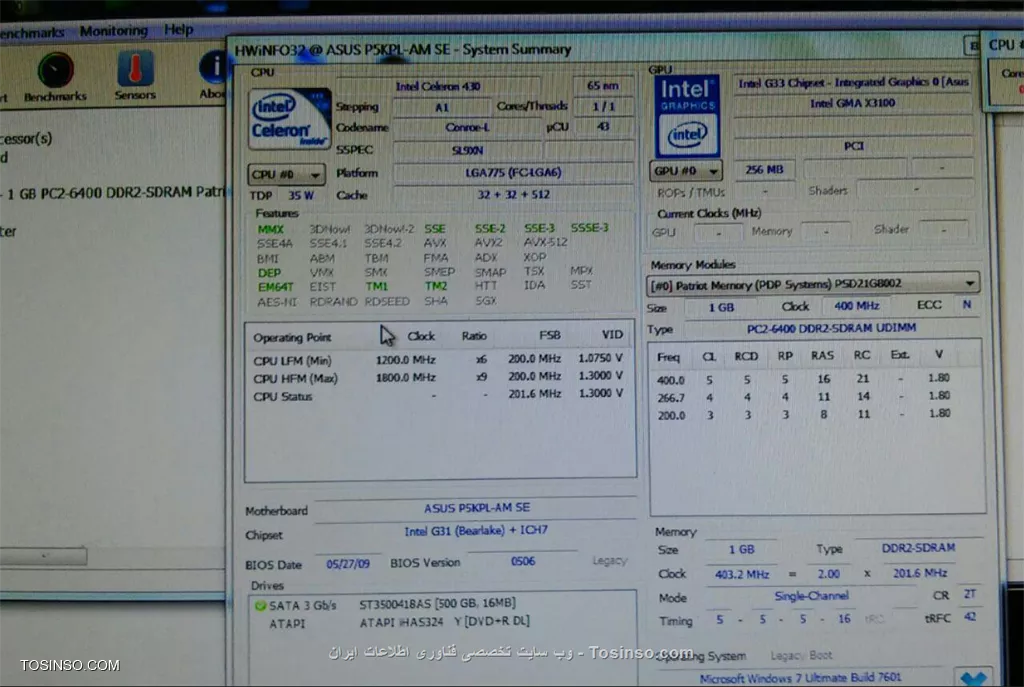
Task: Click the Windows logo near Operating System
Action: [973, 678]
